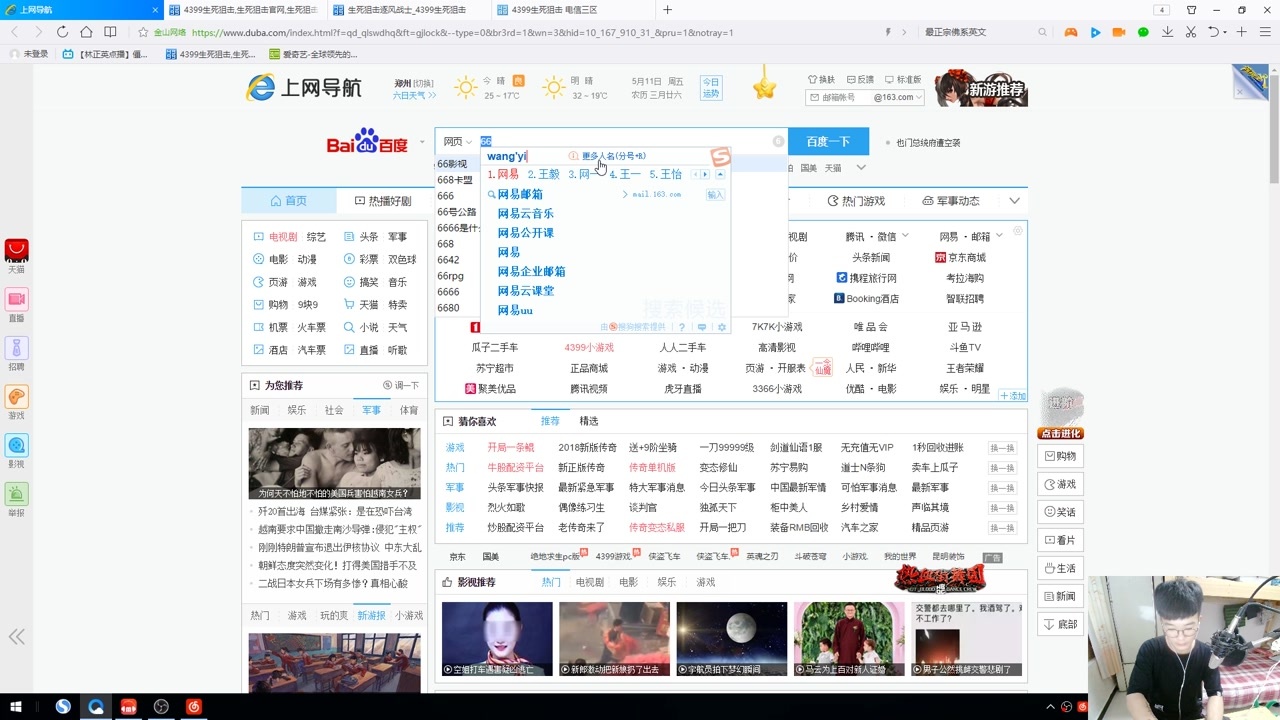Image resolution: width=1280 pixels, height=720 pixels.
Task: Open the 游戏 gamepad sidebar icon
Action: point(16,397)
